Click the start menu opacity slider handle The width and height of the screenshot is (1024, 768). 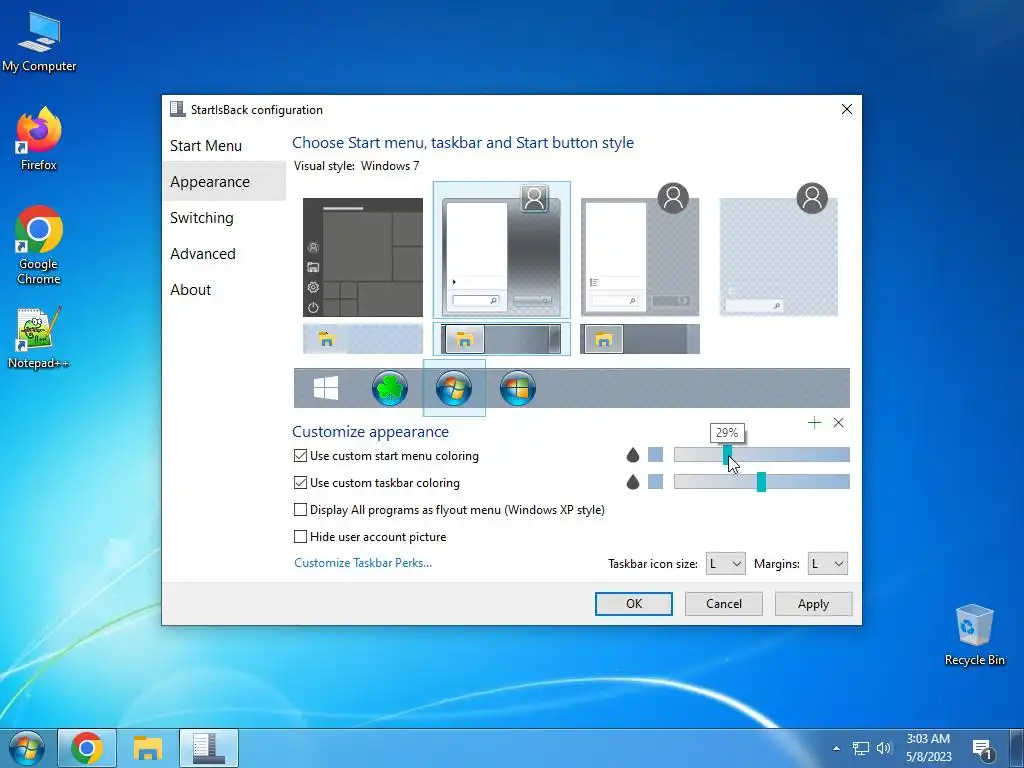tap(727, 455)
